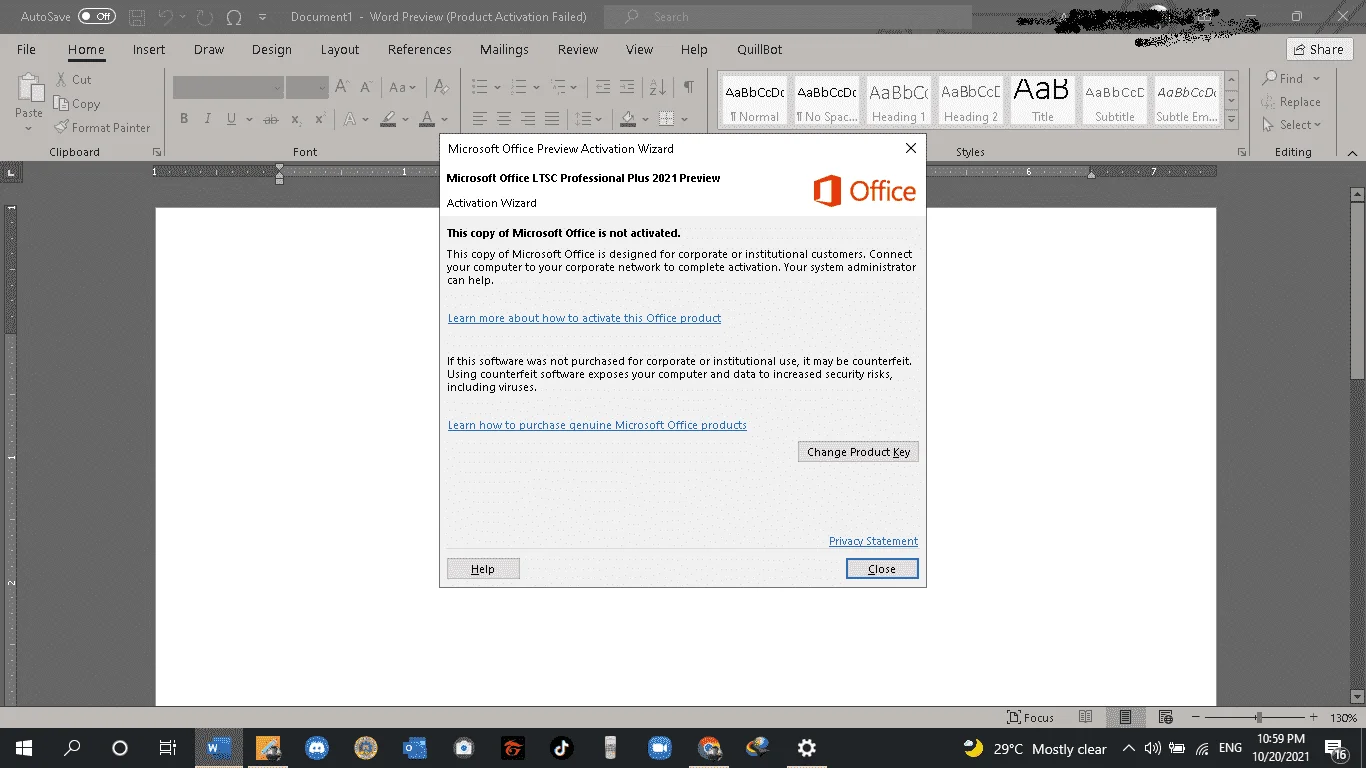Click 'Learn how to purchase genuine' link
This screenshot has height=768, width=1366.
(597, 425)
